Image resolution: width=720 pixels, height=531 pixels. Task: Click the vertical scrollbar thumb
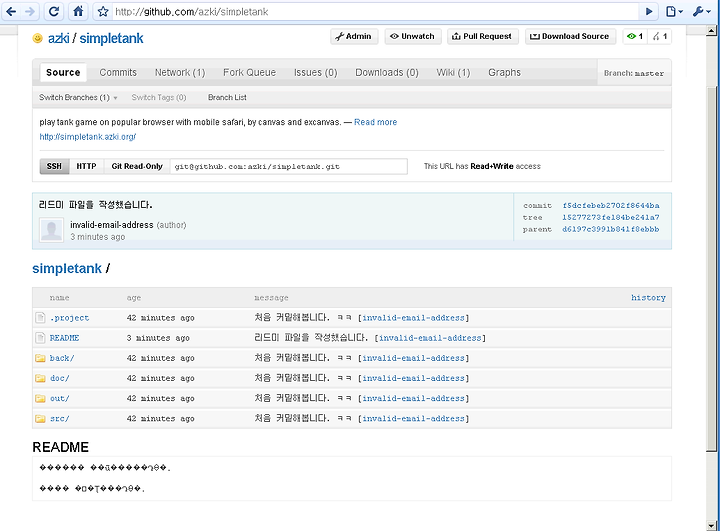(711, 269)
